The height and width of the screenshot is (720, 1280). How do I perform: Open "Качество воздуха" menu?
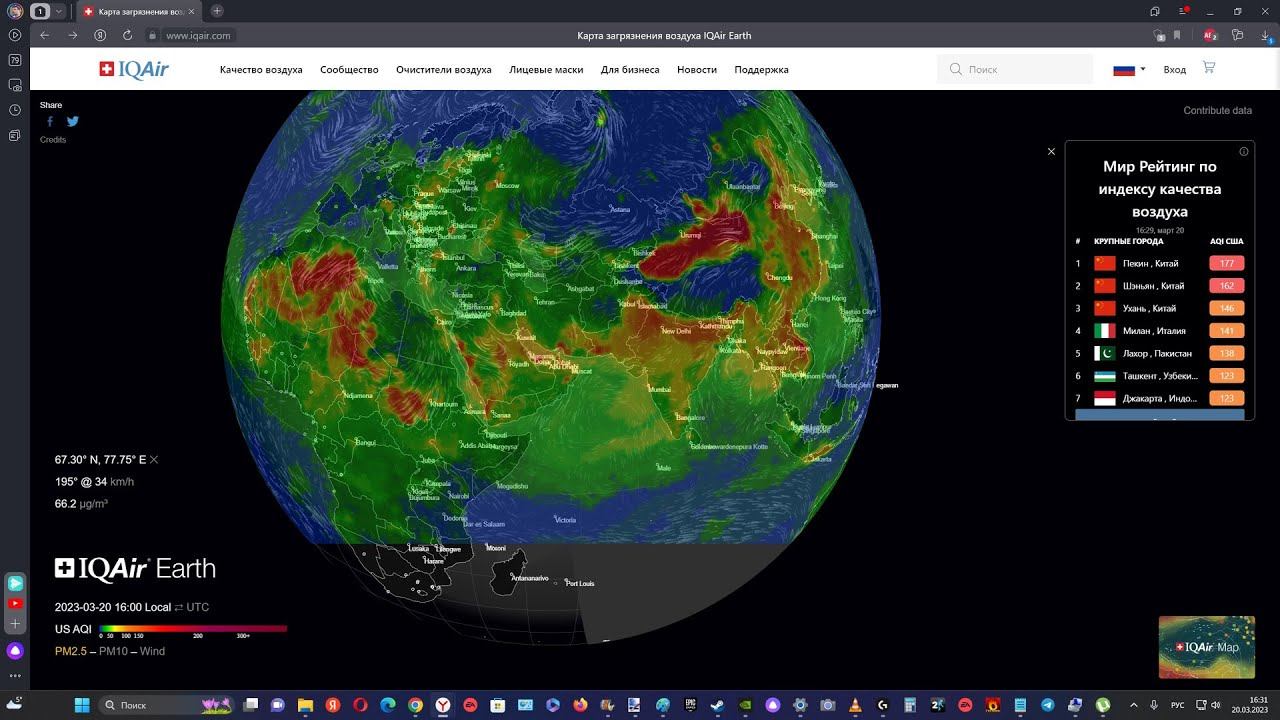click(x=261, y=70)
